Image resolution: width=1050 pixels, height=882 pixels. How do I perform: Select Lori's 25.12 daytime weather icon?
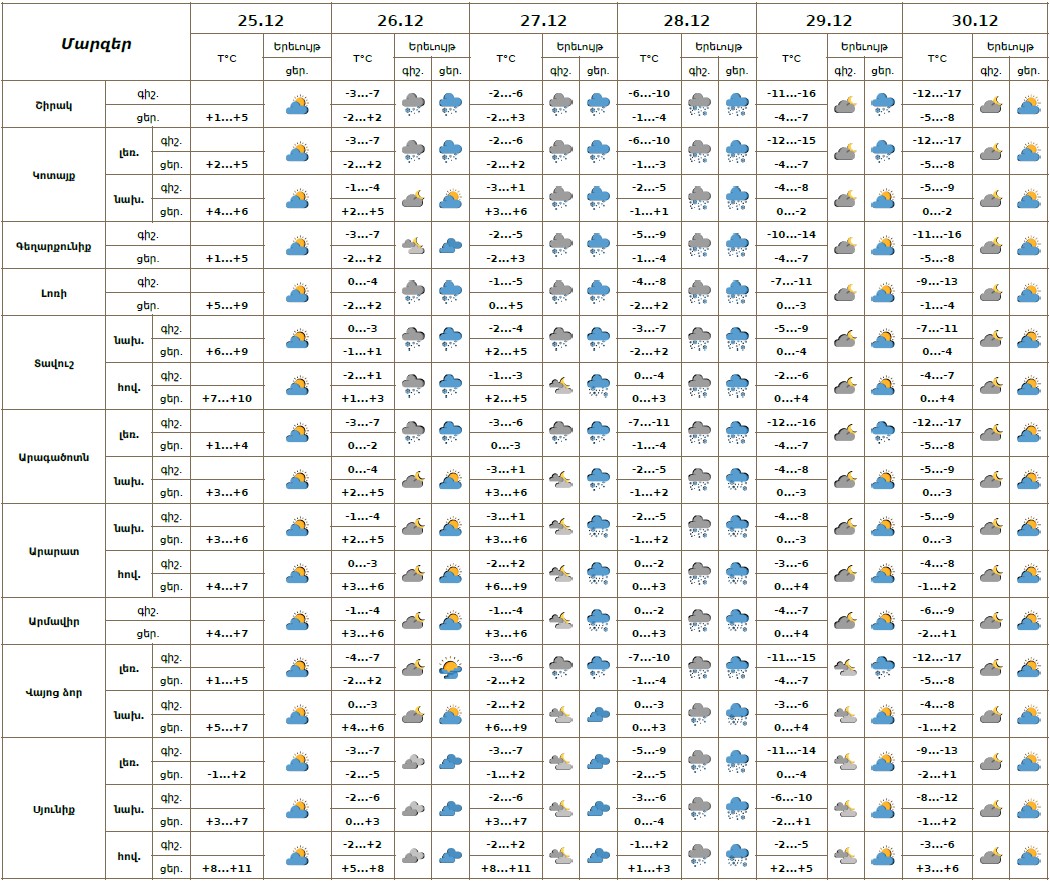click(x=297, y=292)
